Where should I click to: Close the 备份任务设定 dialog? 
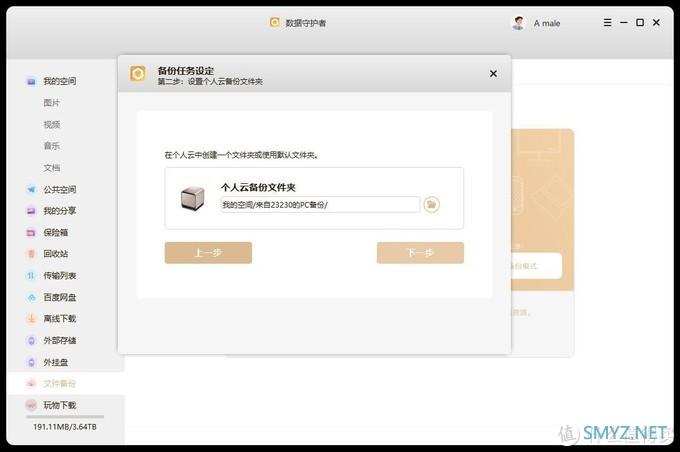point(493,74)
